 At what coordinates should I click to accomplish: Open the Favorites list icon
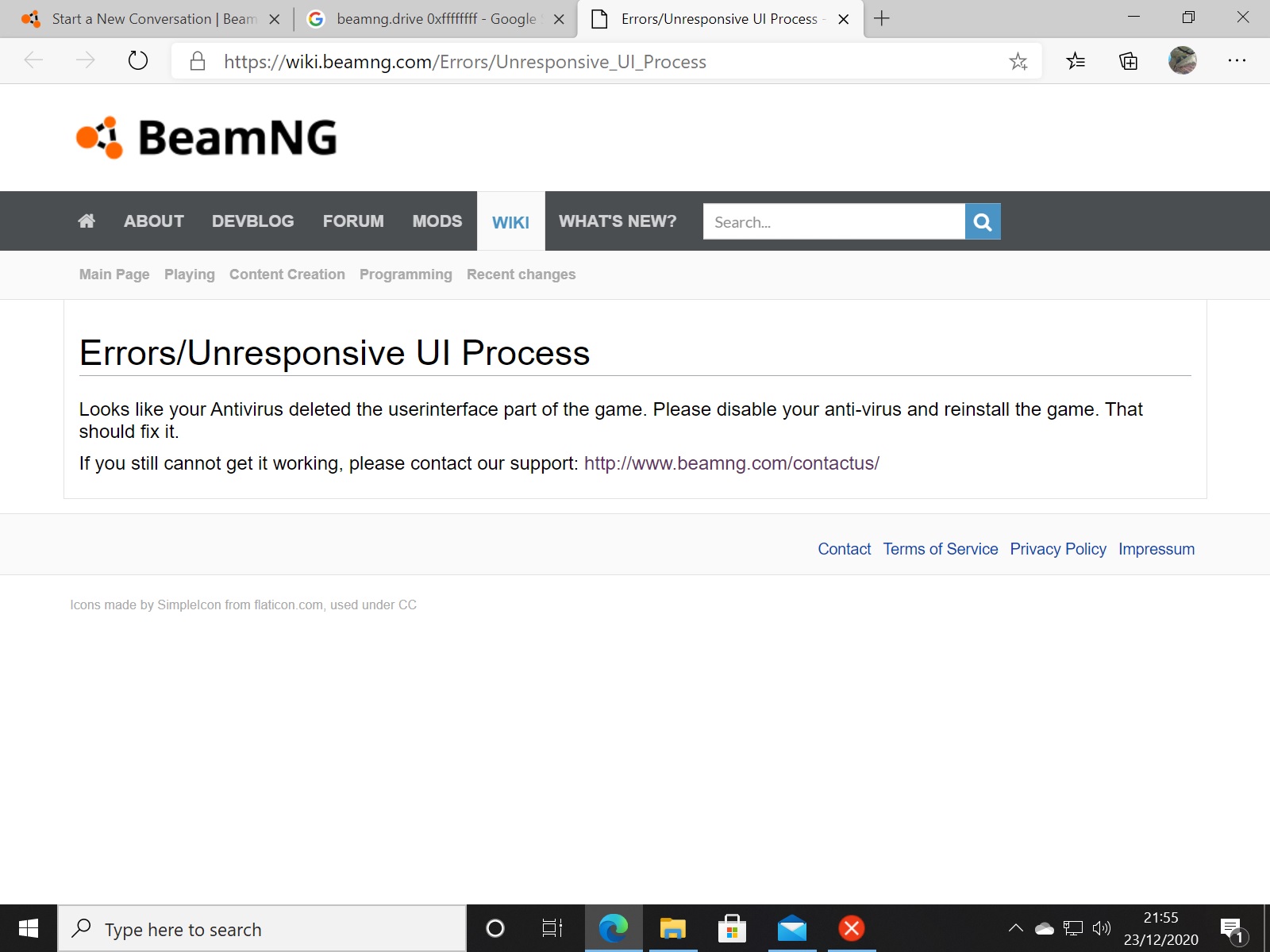(1076, 60)
